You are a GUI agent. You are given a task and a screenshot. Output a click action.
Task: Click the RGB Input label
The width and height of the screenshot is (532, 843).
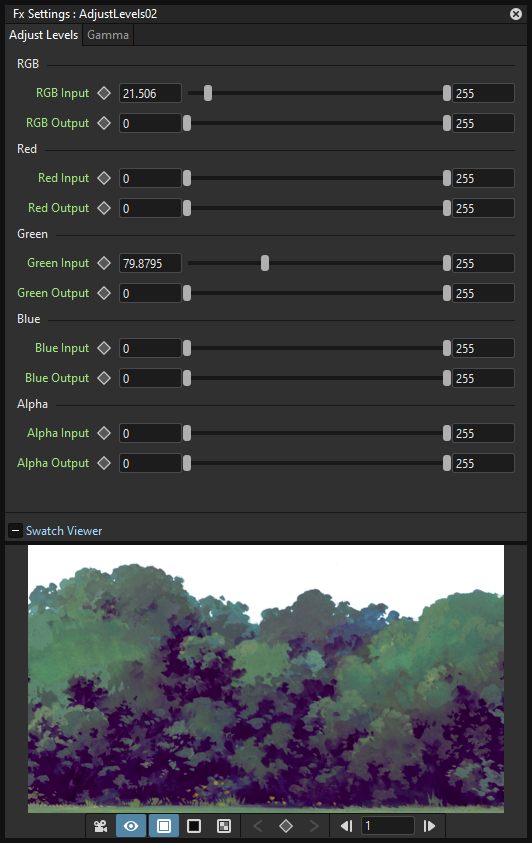pos(62,93)
